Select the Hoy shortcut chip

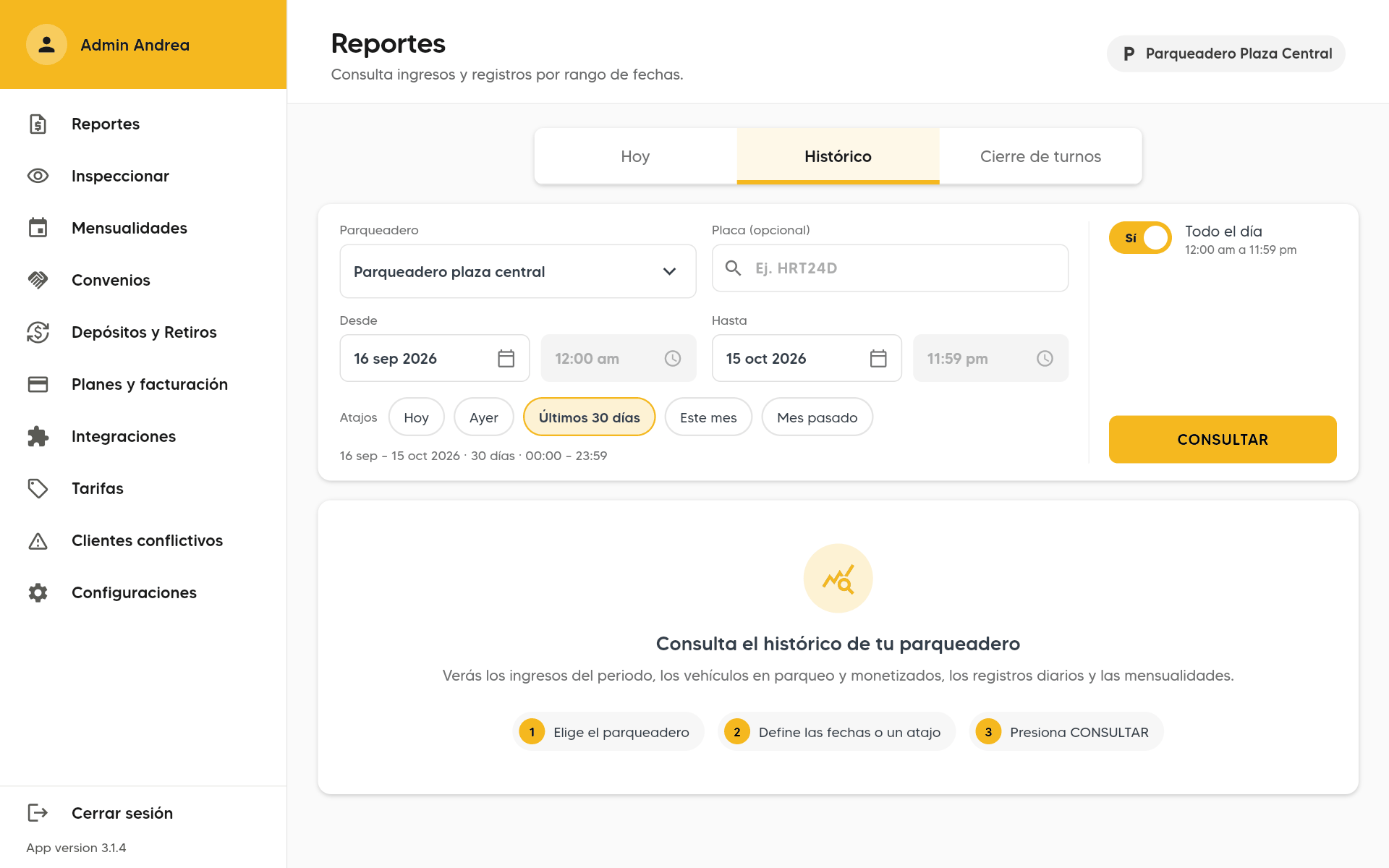coord(416,417)
